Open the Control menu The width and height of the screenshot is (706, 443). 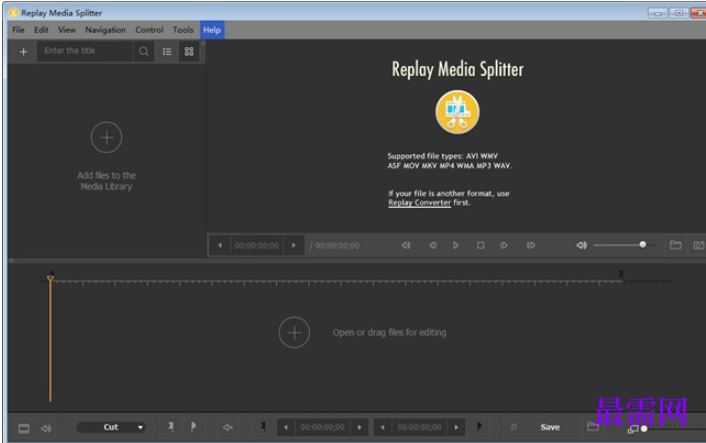point(149,30)
